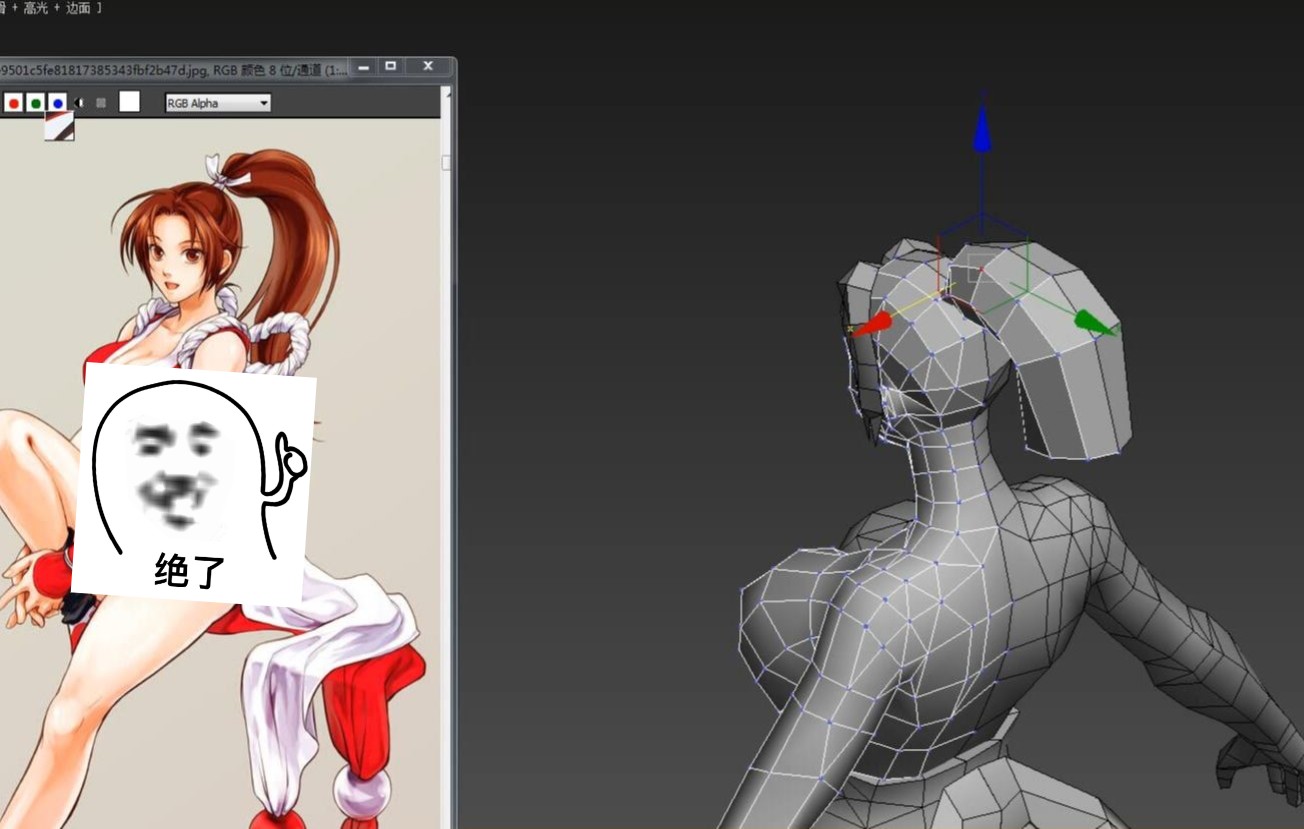Image resolution: width=1304 pixels, height=829 pixels.
Task: Toggle the red channel button
Action: point(14,103)
